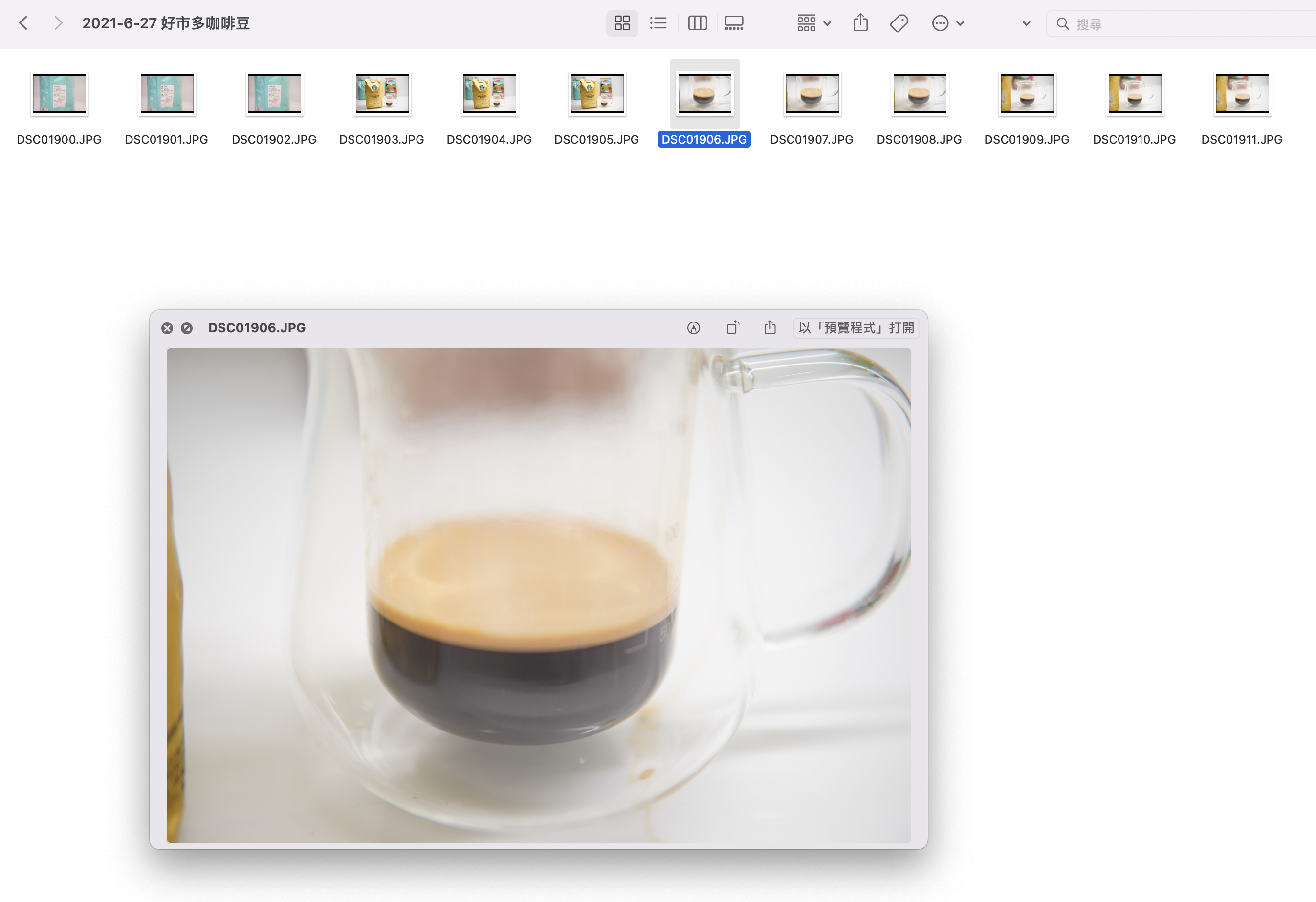Go back to previous folder
This screenshot has height=902, width=1316.
click(x=23, y=23)
